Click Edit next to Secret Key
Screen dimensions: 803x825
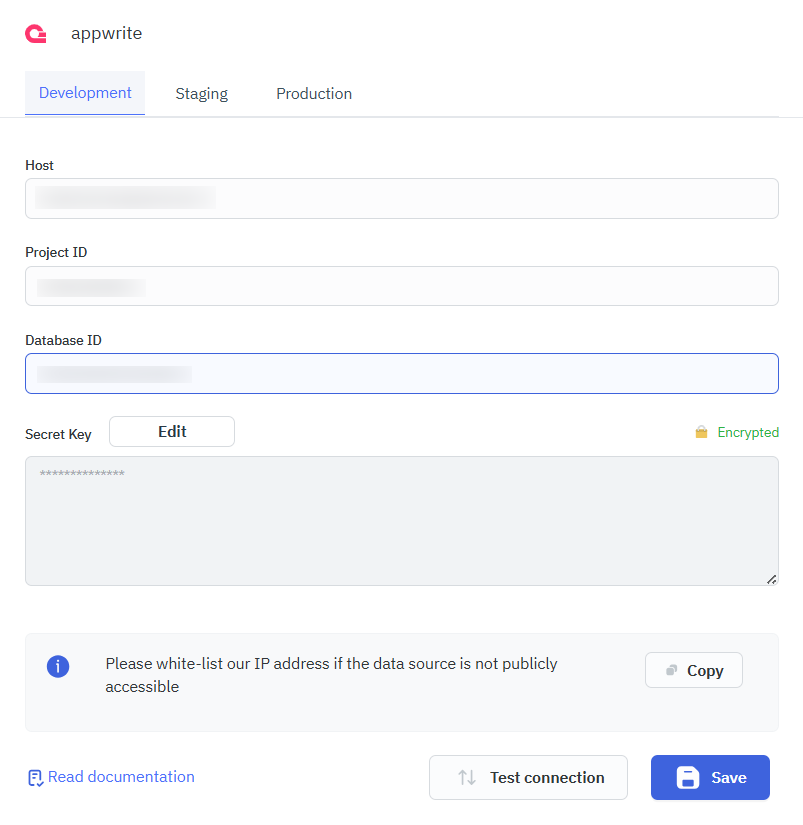[x=171, y=431]
